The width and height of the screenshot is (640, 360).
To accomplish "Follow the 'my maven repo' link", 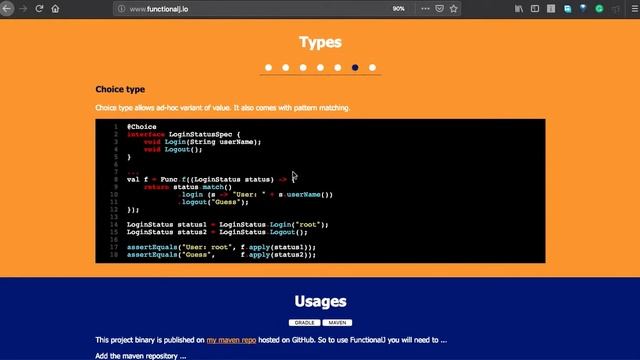I will (x=231, y=340).
